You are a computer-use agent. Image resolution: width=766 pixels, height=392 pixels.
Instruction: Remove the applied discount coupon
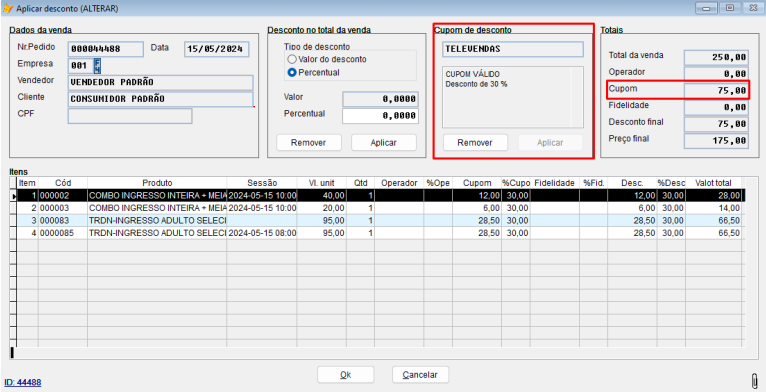pyautogui.click(x=475, y=143)
